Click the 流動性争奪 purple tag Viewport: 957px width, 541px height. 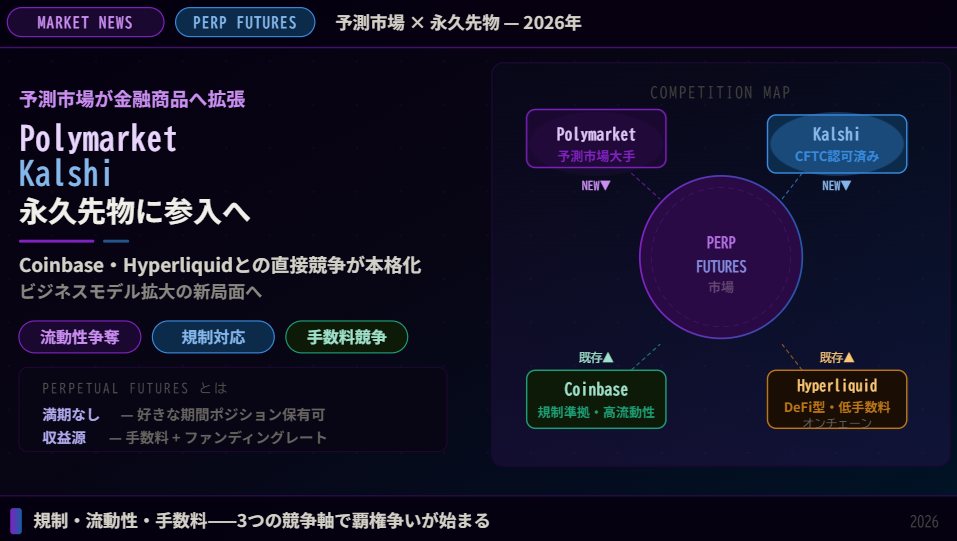pos(80,337)
